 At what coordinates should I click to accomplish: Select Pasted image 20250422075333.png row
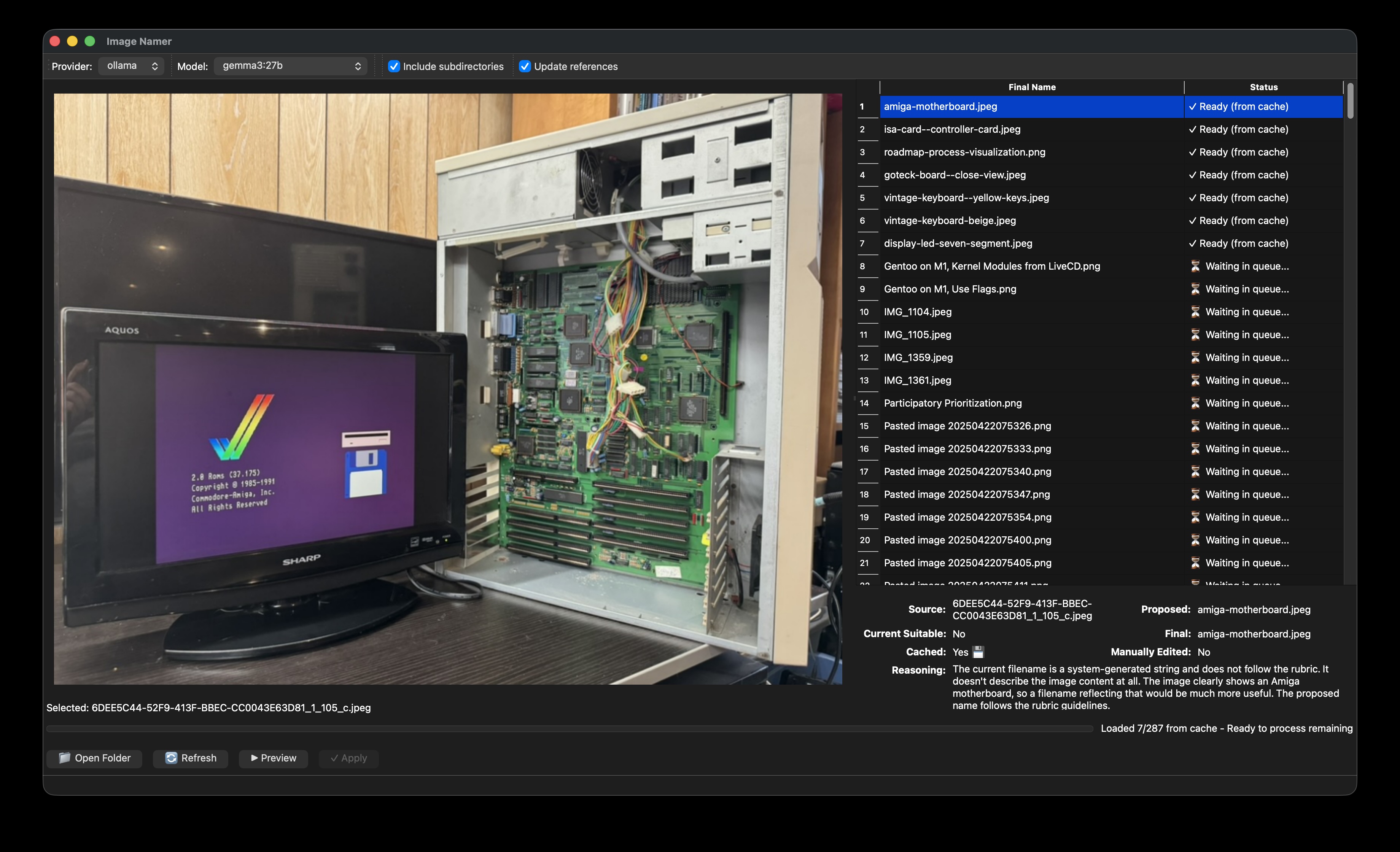click(1100, 449)
